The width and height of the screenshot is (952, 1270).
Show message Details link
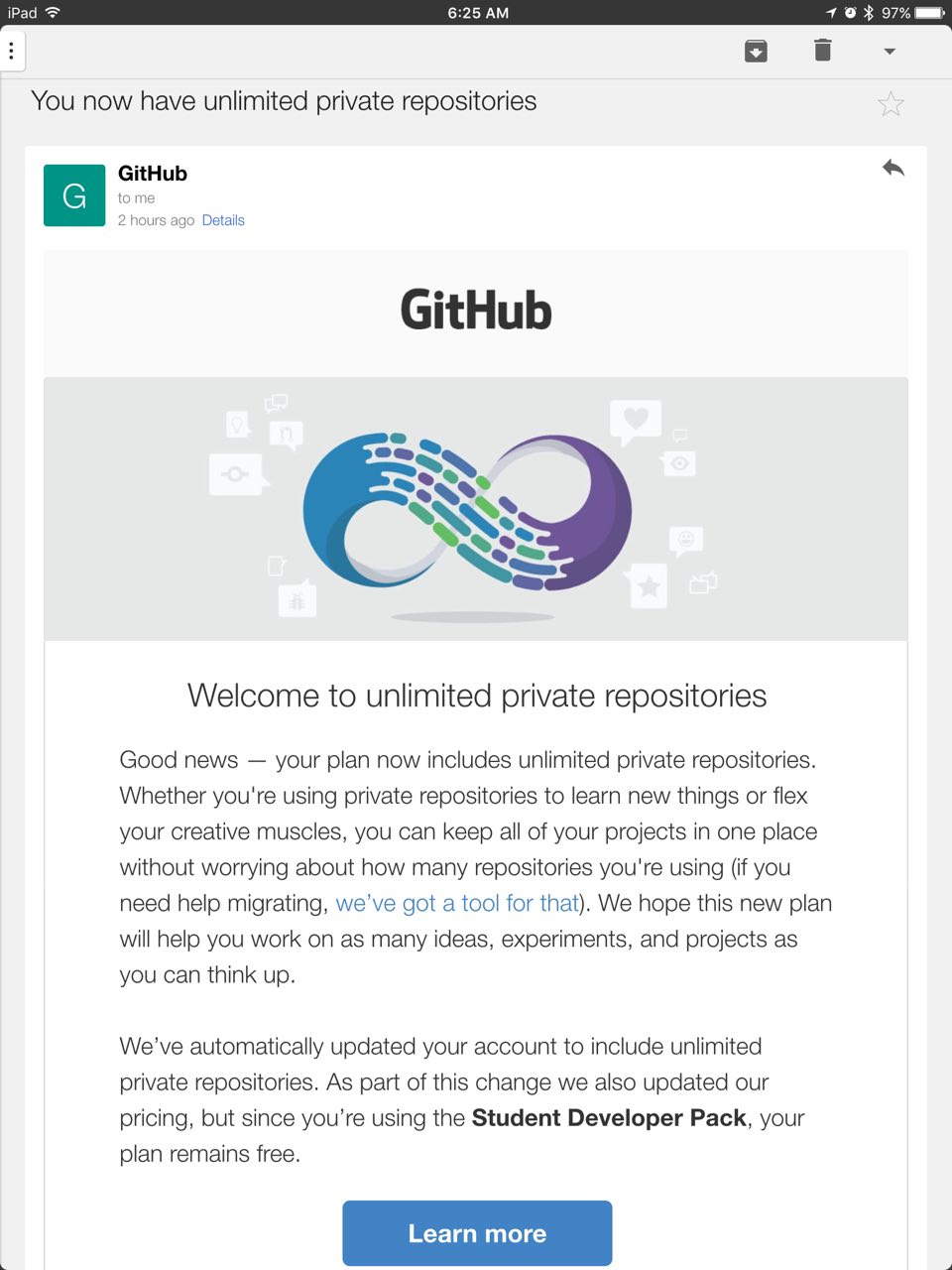coord(223,220)
